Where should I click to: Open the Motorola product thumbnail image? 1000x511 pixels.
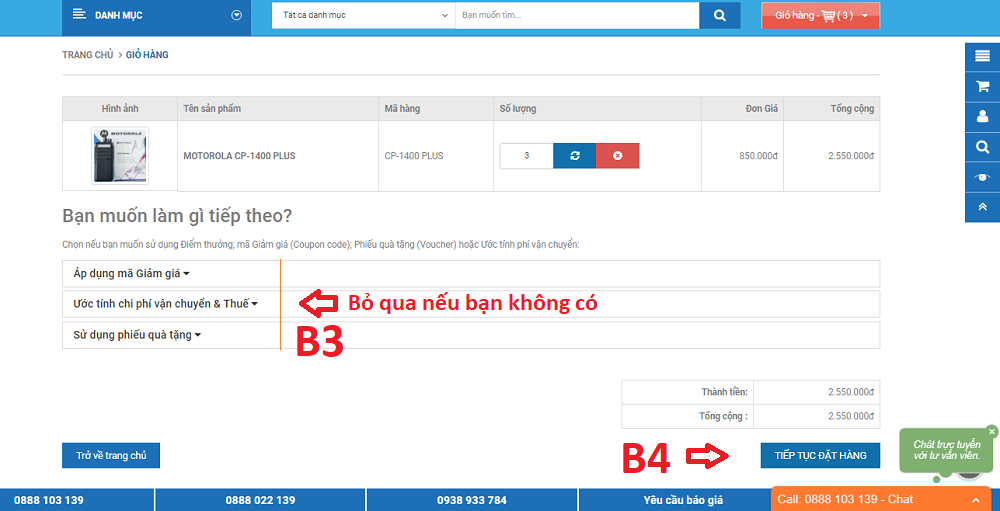coord(120,156)
